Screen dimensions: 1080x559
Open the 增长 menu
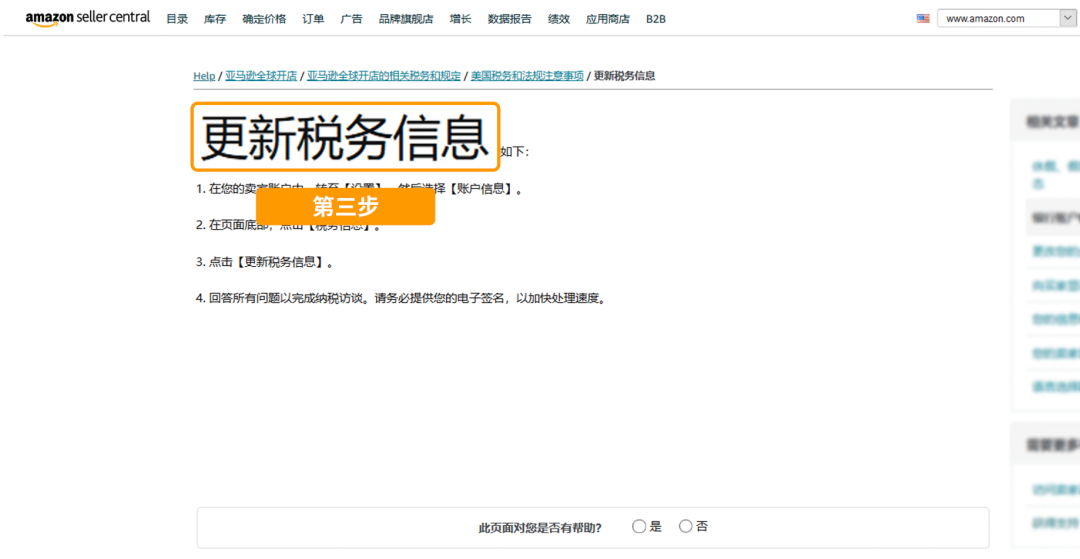click(x=460, y=19)
